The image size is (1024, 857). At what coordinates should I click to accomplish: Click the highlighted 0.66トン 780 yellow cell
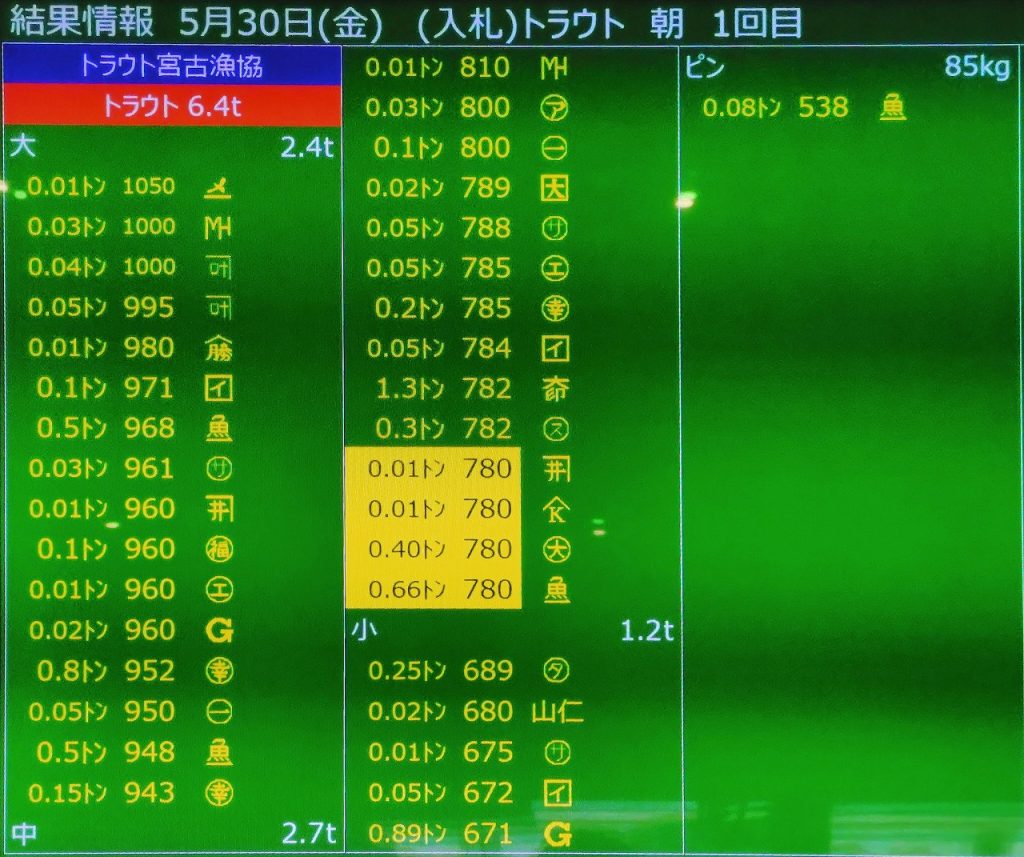point(433,590)
